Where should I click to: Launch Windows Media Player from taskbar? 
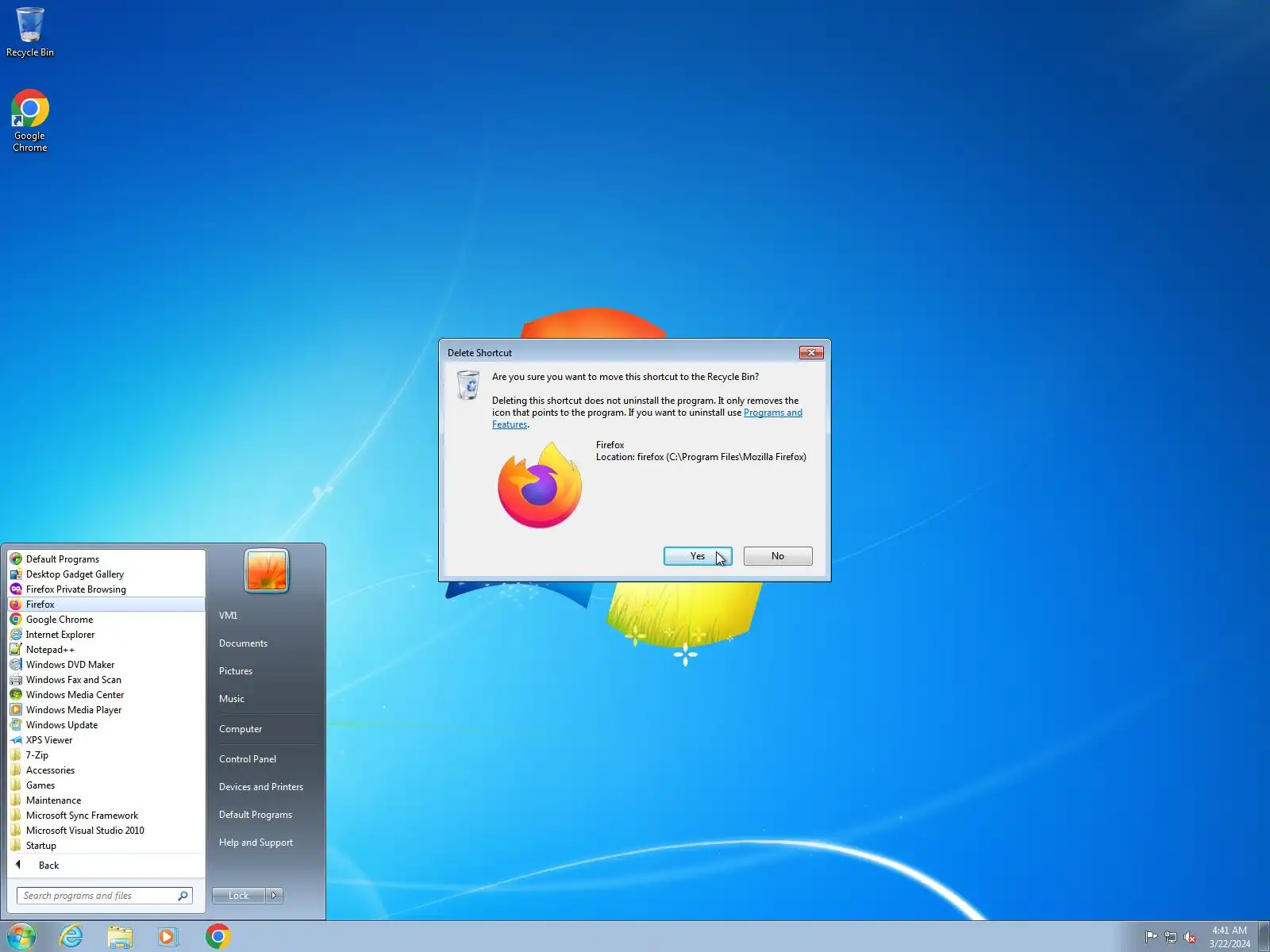tap(168, 936)
